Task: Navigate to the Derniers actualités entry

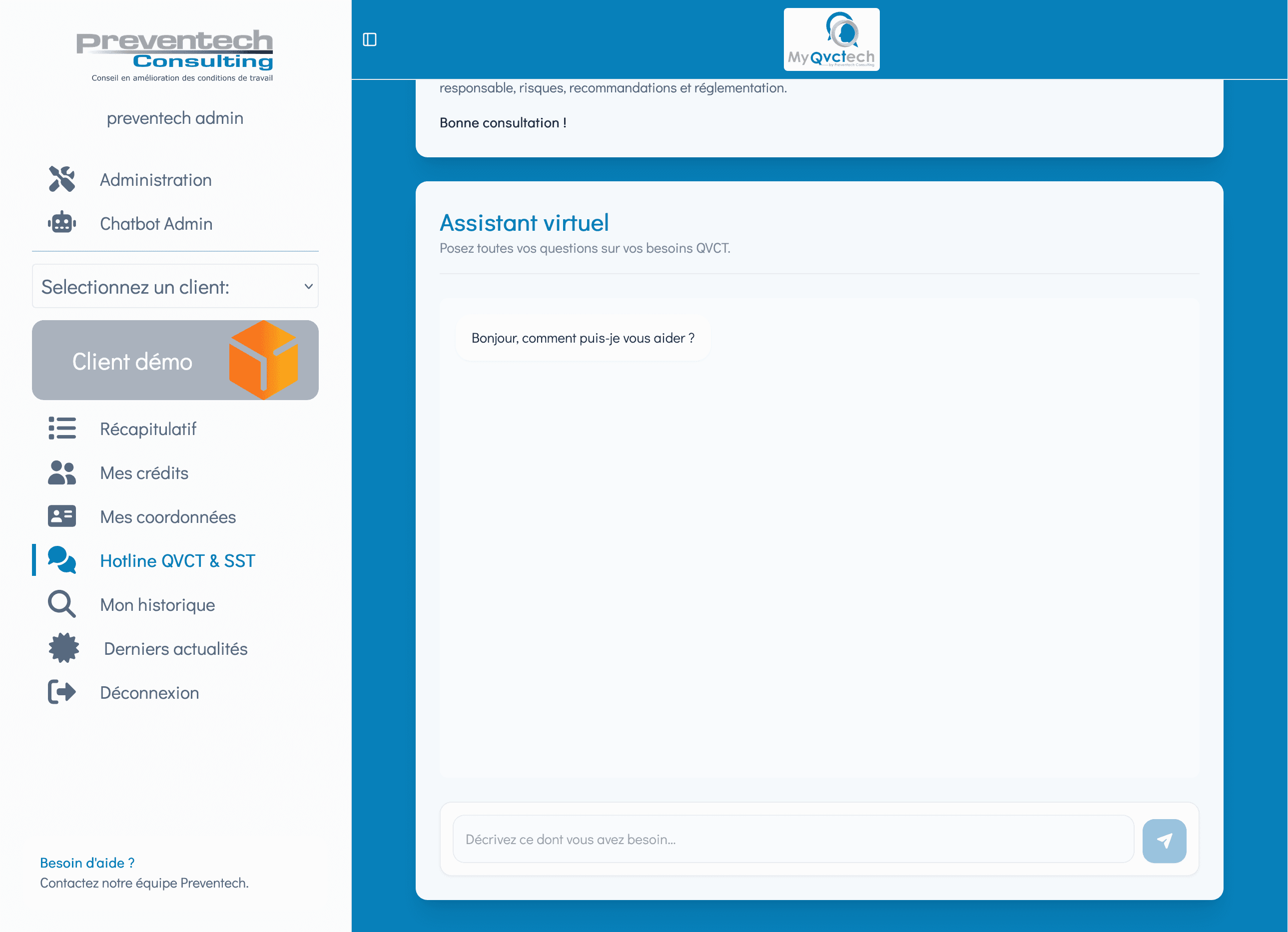Action: [175, 648]
